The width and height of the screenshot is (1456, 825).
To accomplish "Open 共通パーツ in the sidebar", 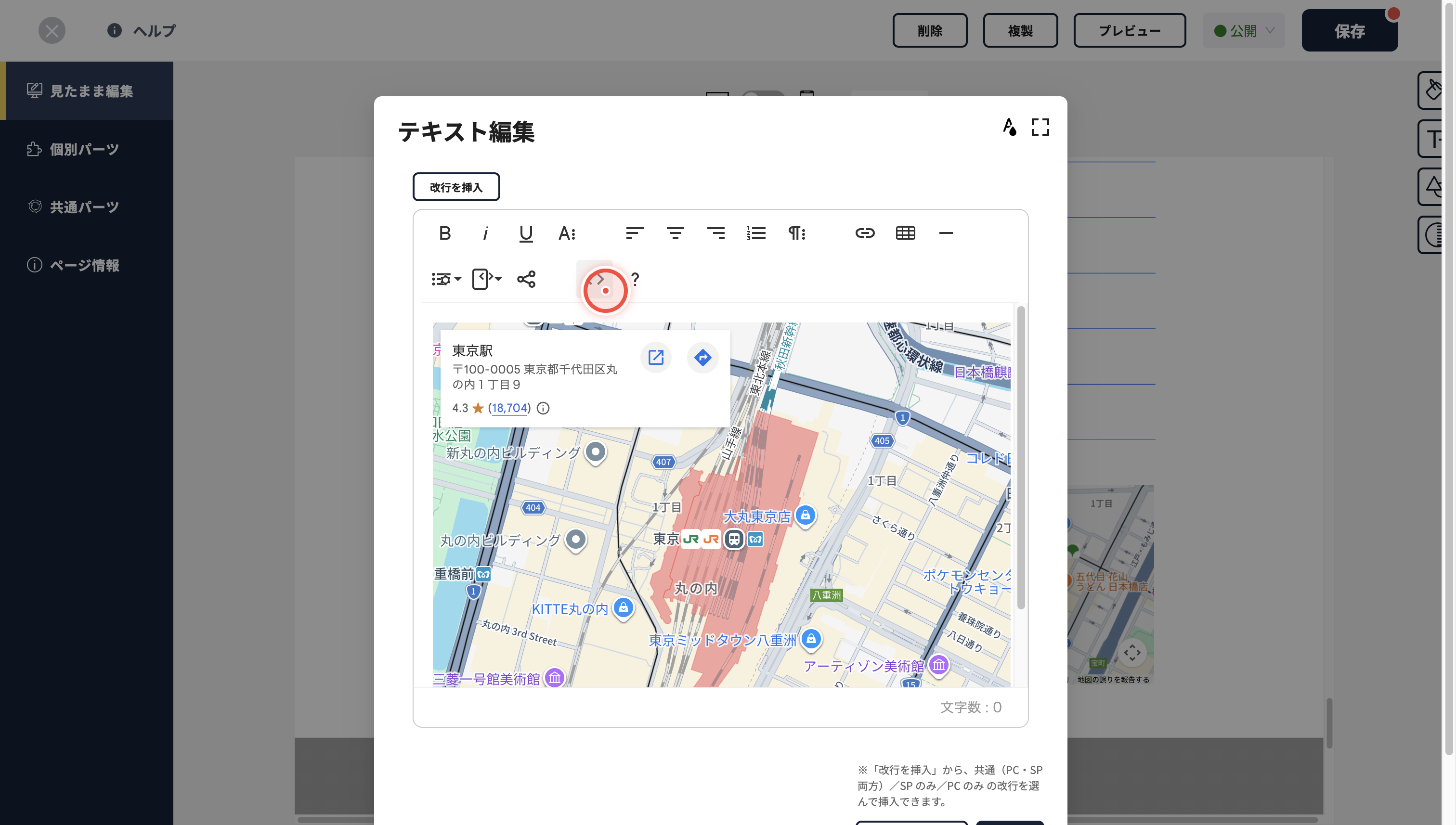I will [x=87, y=207].
